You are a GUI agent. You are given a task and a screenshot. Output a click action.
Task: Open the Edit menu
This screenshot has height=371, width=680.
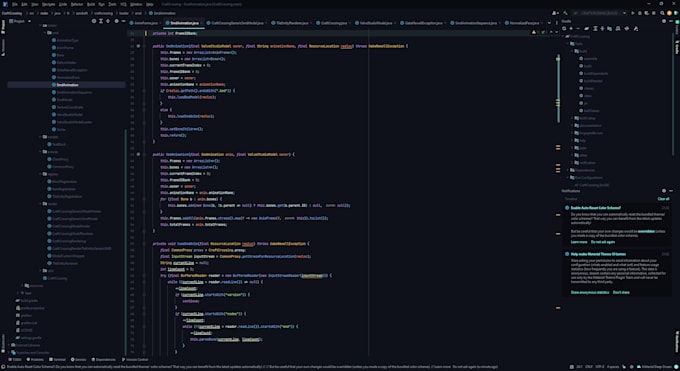tap(24, 4)
